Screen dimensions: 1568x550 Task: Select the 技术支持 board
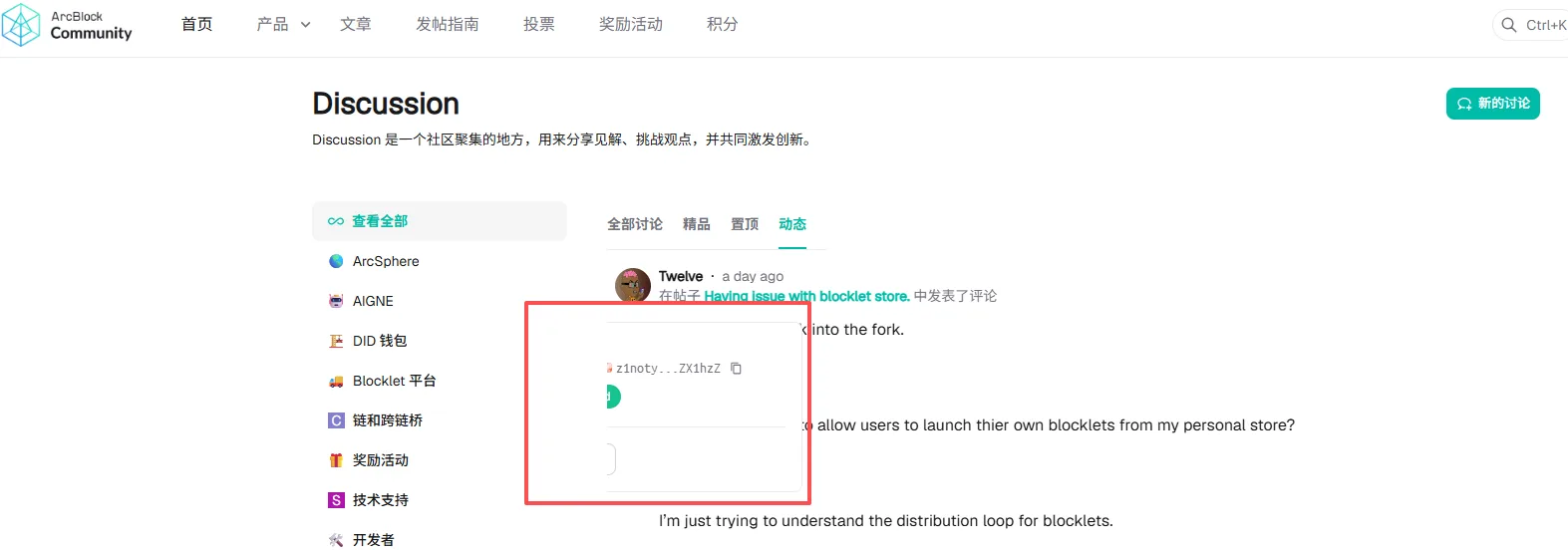[x=439, y=500]
